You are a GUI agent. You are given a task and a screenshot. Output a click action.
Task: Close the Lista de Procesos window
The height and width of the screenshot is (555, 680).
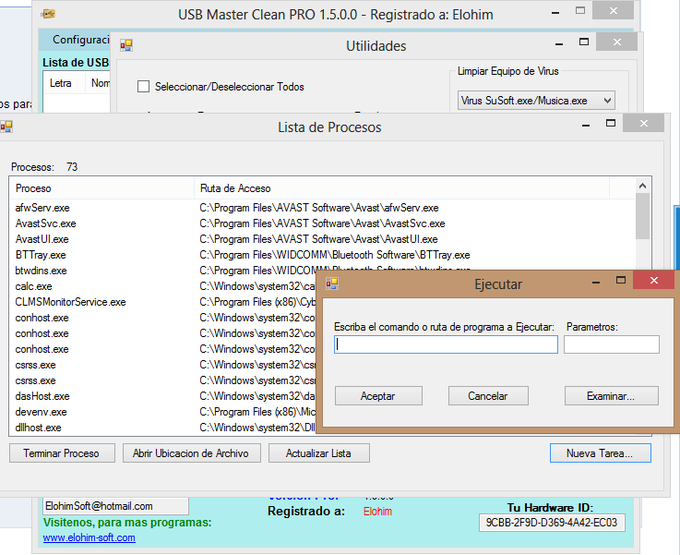[644, 124]
